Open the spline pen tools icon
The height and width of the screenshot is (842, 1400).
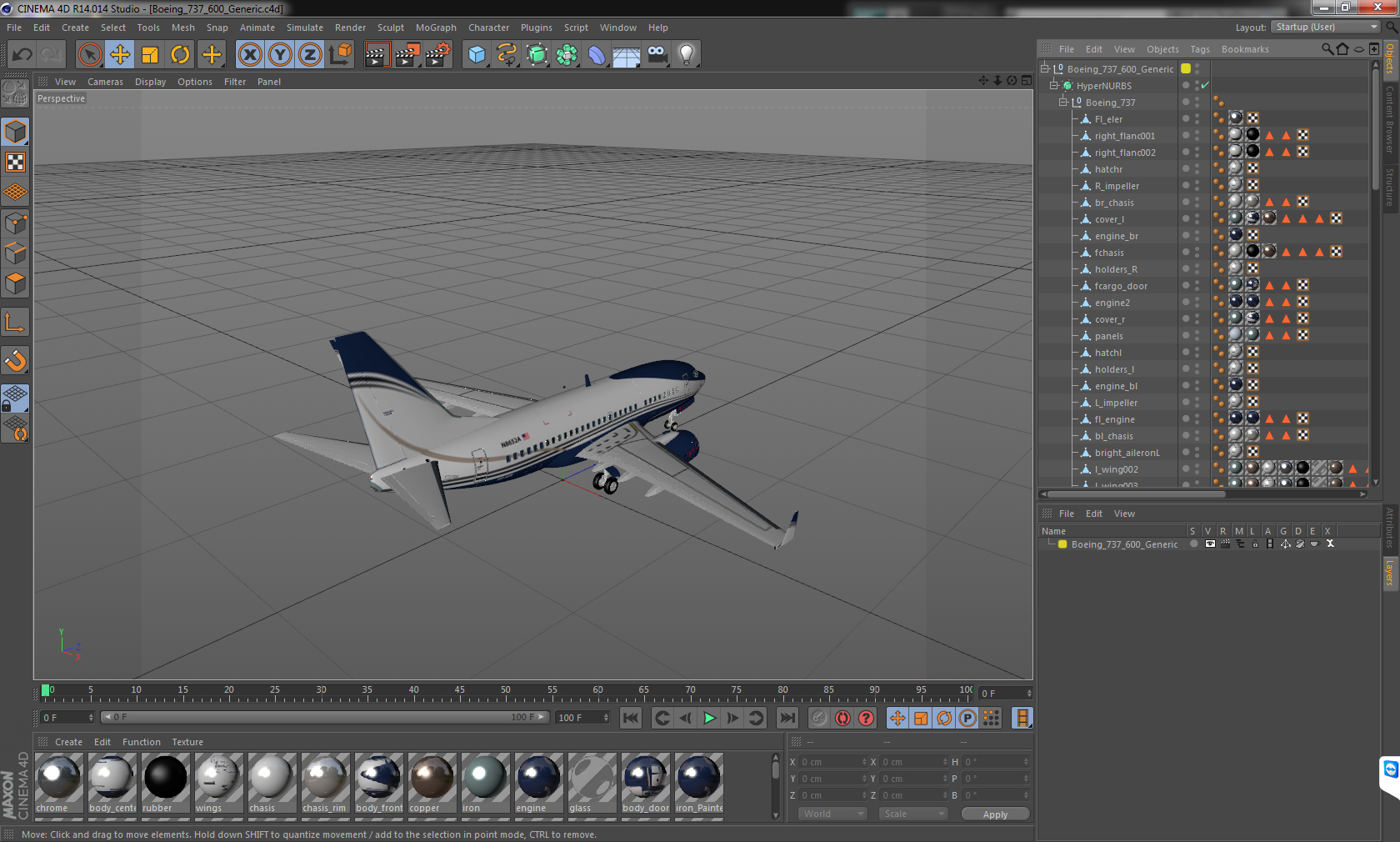[507, 55]
